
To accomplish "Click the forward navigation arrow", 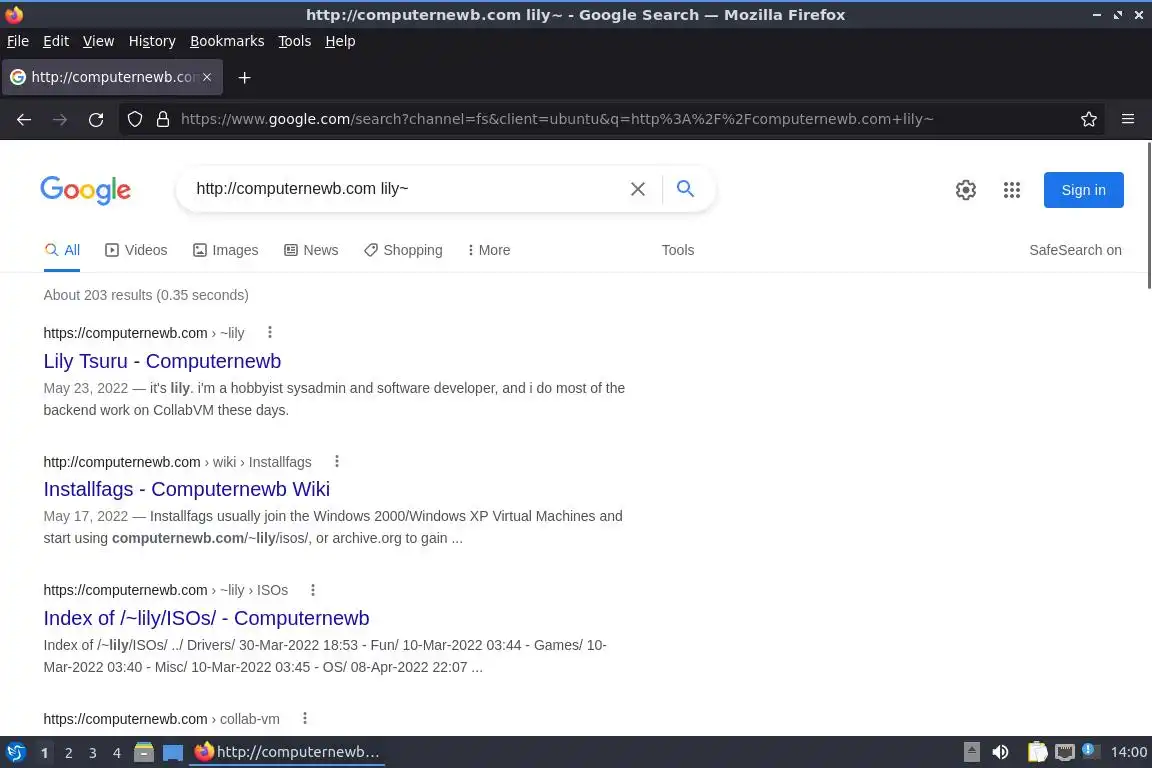I will [x=60, y=119].
